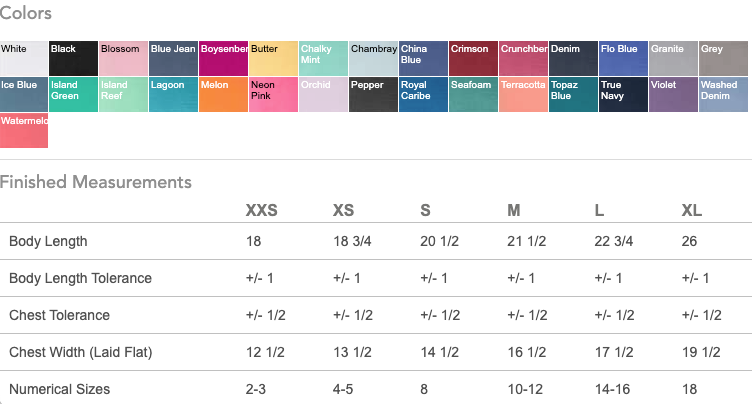Select the Blue Jean color
This screenshot has width=752, height=404.
click(x=174, y=58)
